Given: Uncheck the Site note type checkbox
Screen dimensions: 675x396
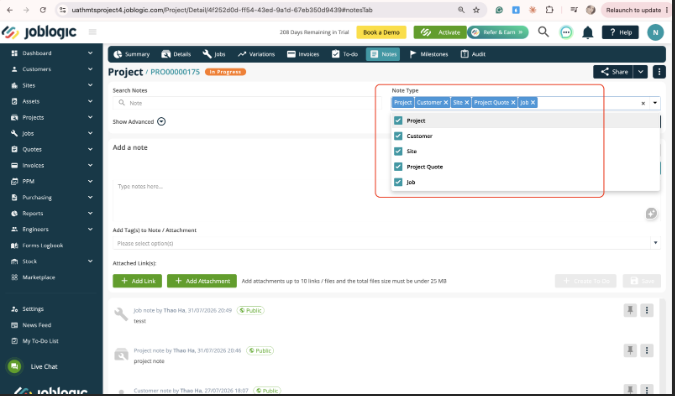Looking at the screenshot, I should tap(398, 151).
